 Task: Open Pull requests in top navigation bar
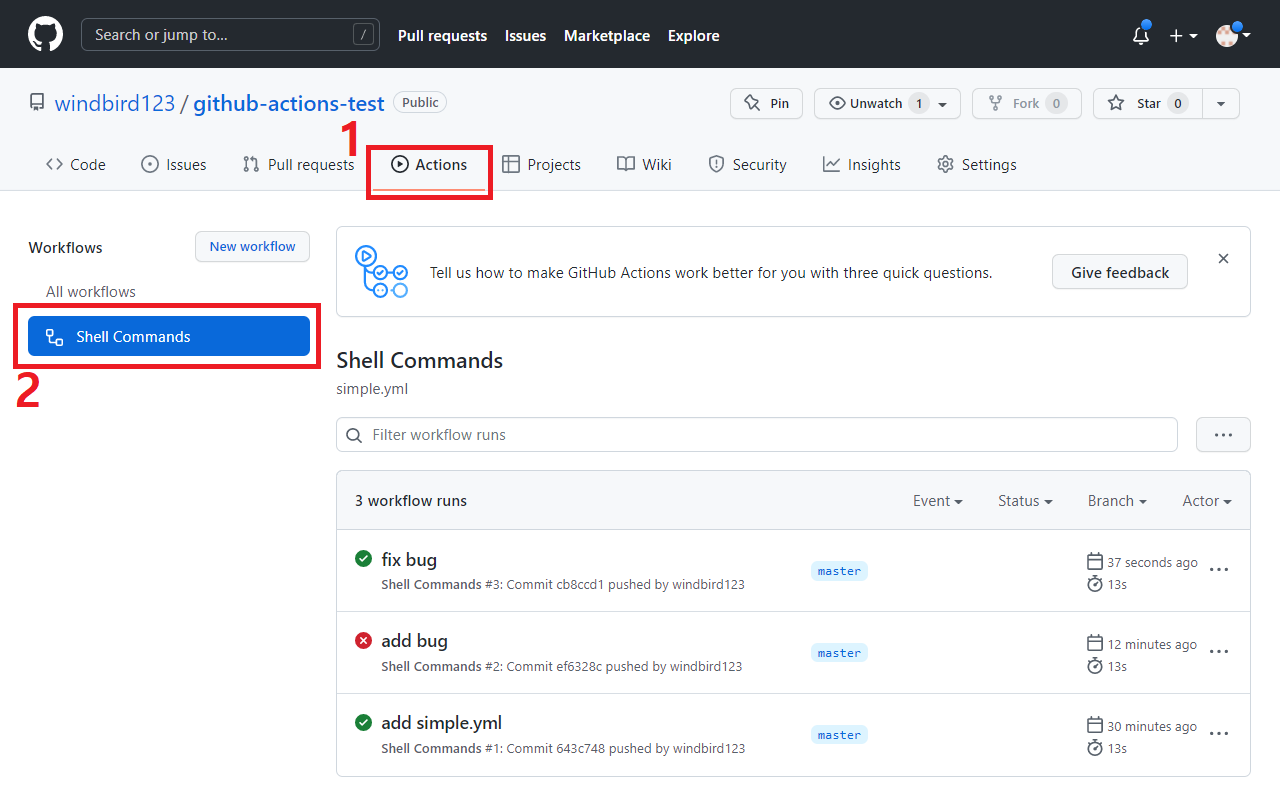(442, 35)
